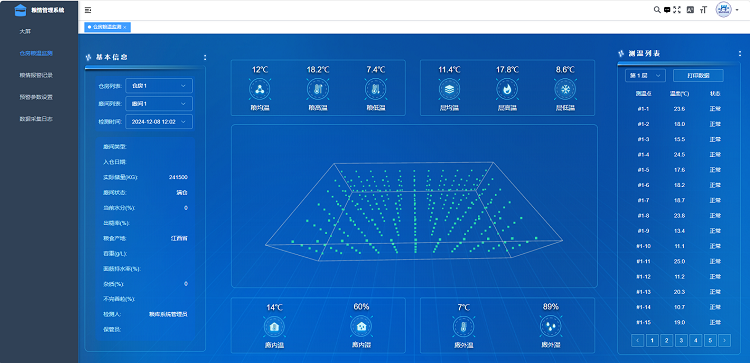Click the language switch icon in header
Viewport: 750px width, 363px height.
pyautogui.click(x=690, y=10)
